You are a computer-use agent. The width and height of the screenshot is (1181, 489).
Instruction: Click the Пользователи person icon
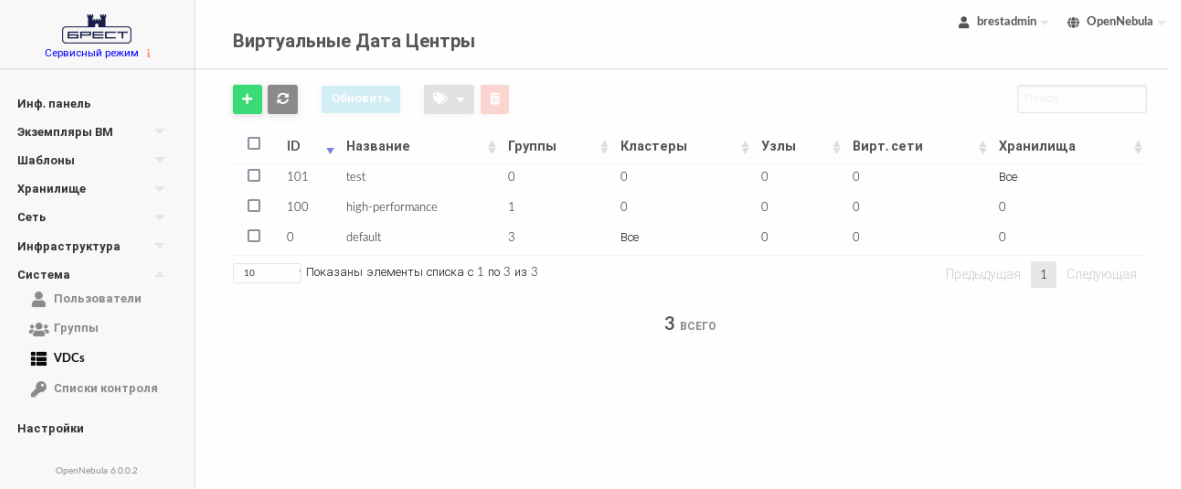[38, 299]
